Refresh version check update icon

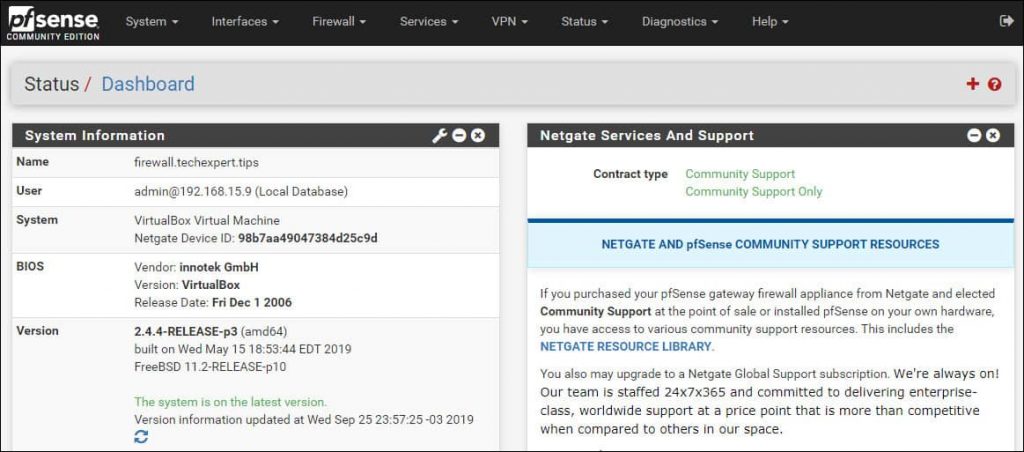[141, 436]
